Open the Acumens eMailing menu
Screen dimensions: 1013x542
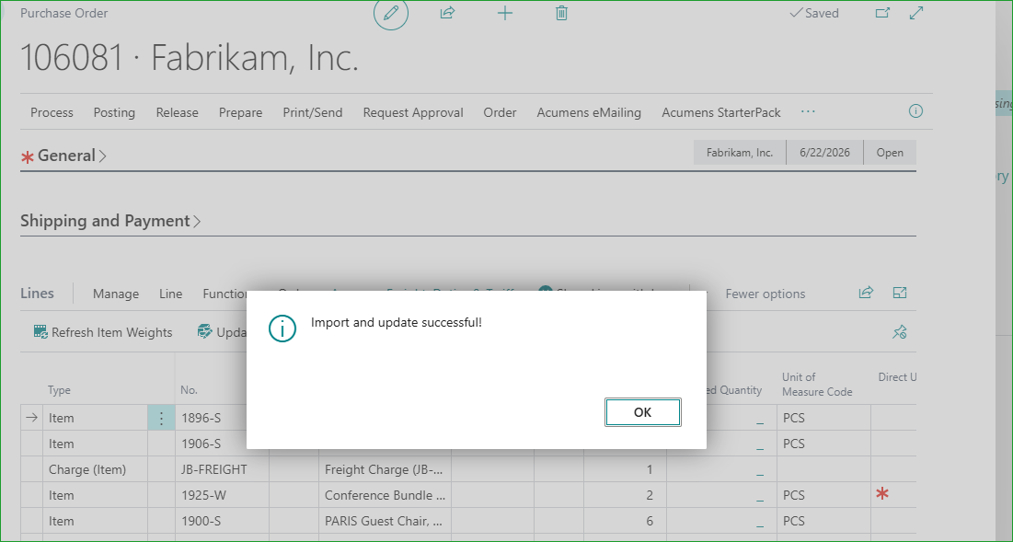point(589,112)
